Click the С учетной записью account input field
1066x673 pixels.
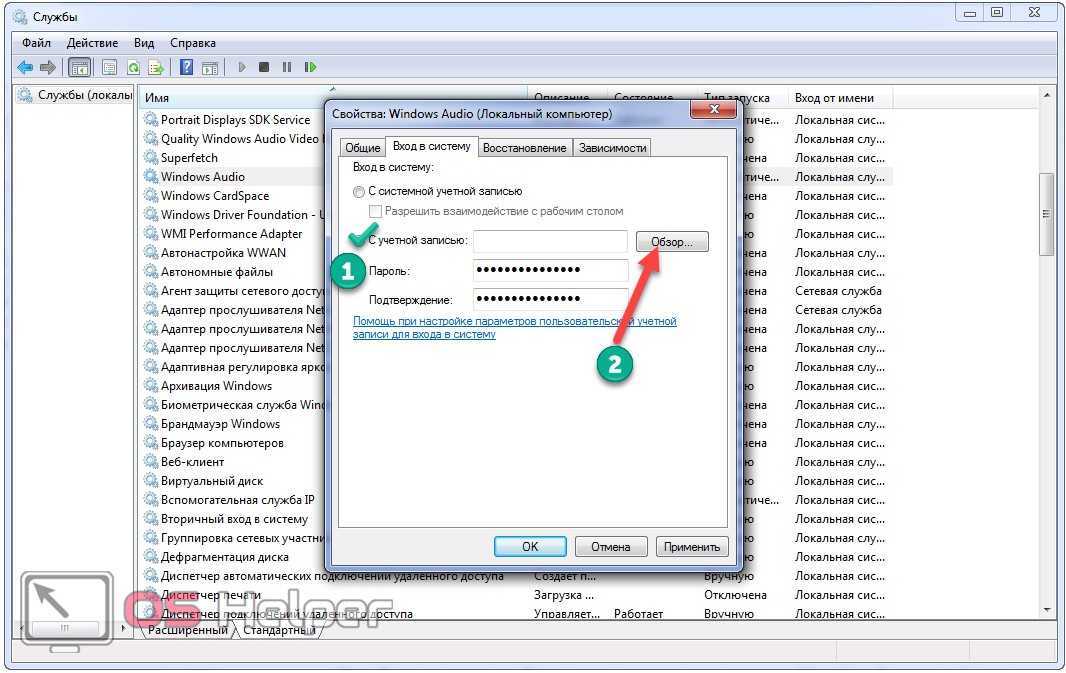click(550, 241)
